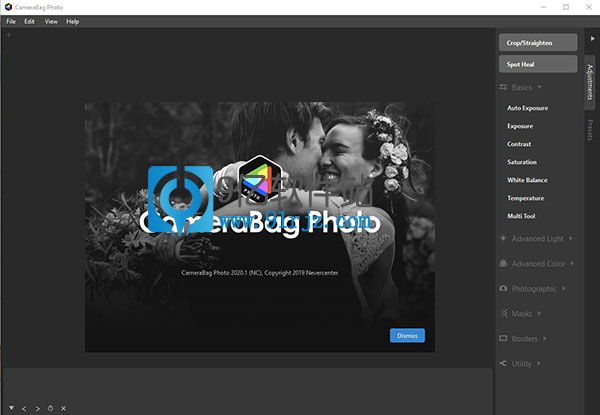Open the File menu
600x415 pixels.
coord(11,21)
